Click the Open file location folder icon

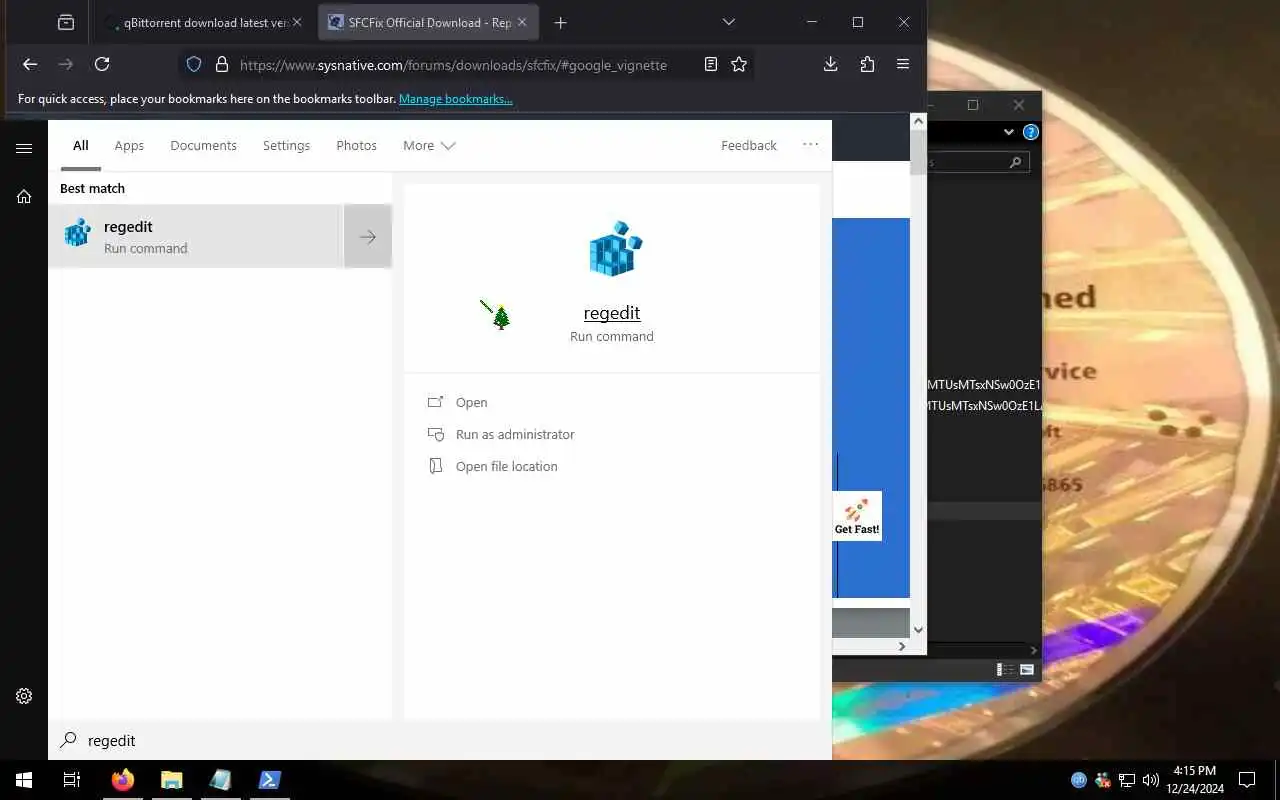click(x=435, y=466)
